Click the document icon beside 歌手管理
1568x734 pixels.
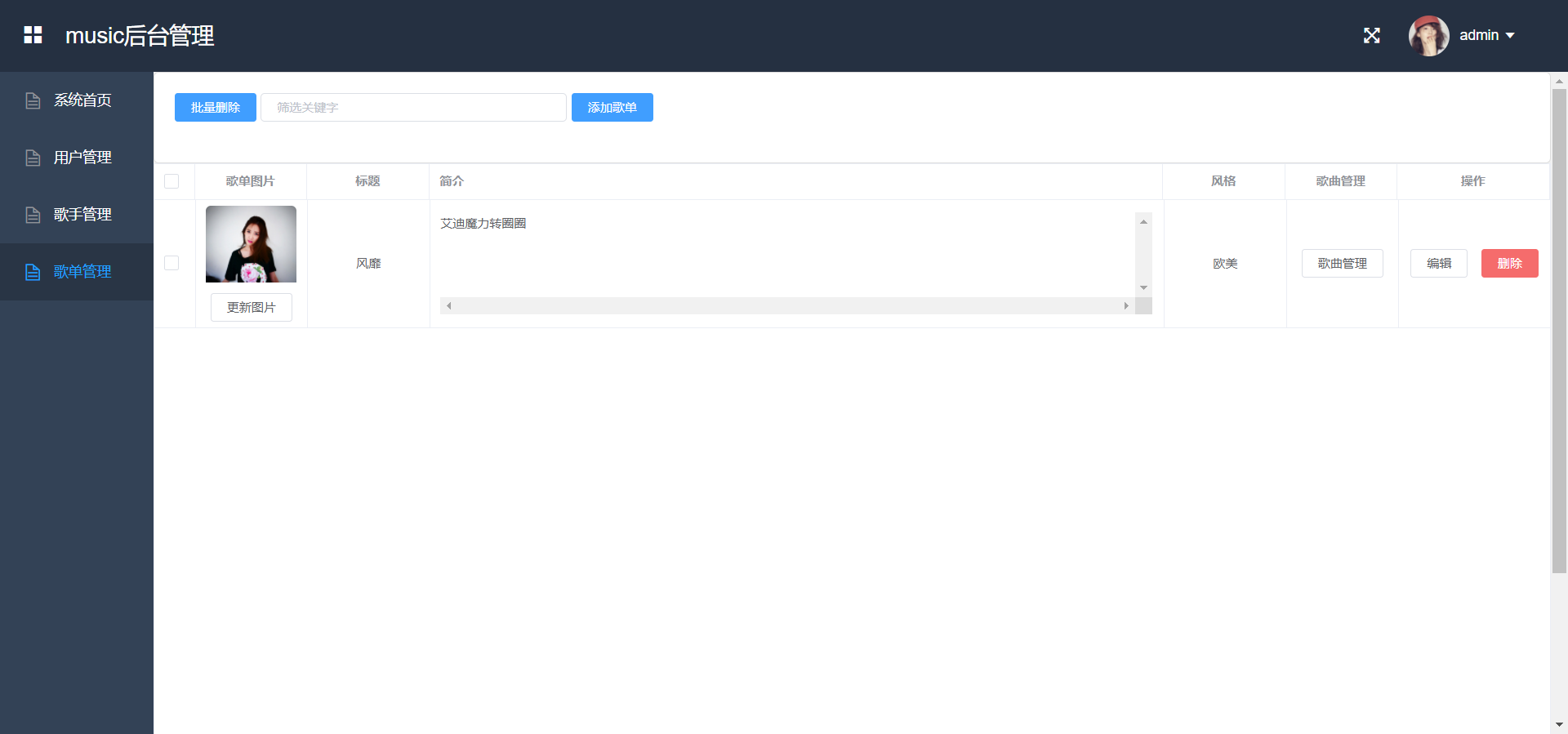(x=33, y=215)
